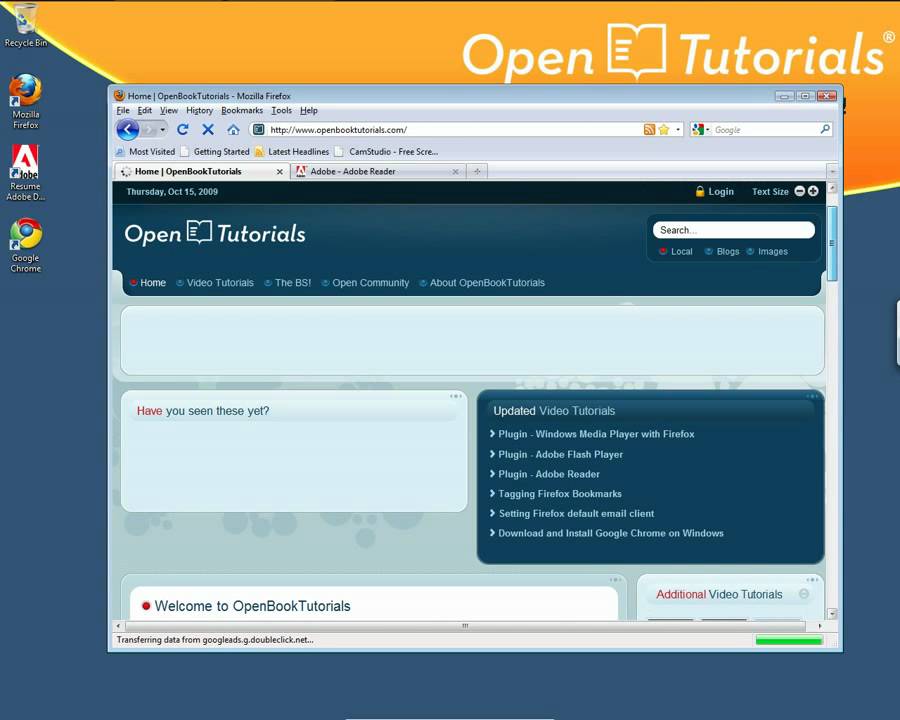Select the Images search option
This screenshot has height=720, width=900.
(x=767, y=251)
